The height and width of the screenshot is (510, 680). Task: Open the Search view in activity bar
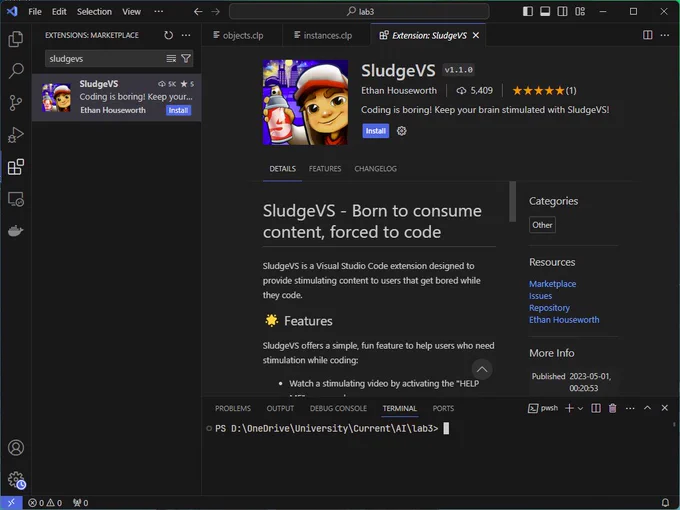click(16, 71)
